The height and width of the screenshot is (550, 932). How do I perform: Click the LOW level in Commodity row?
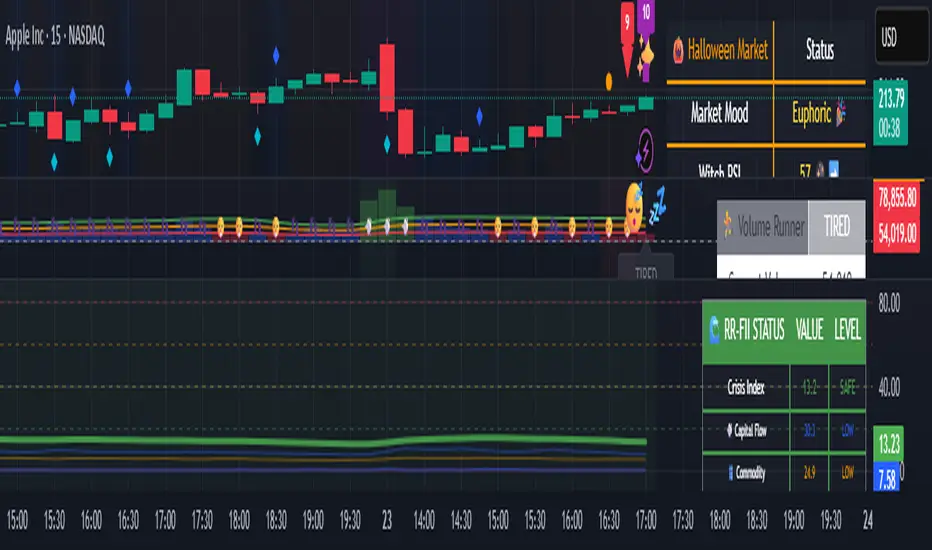click(847, 473)
